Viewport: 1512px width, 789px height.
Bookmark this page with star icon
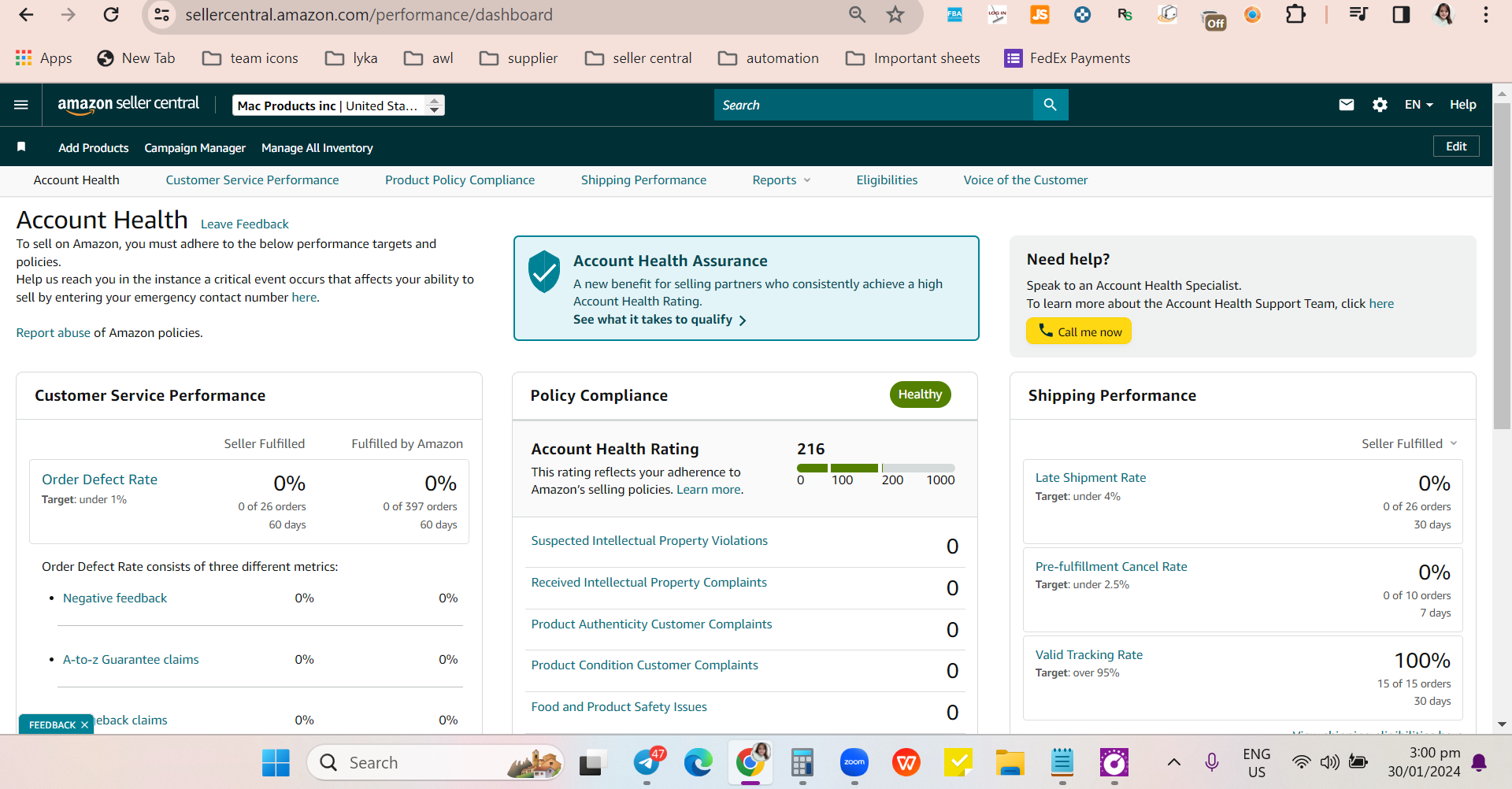(x=895, y=15)
